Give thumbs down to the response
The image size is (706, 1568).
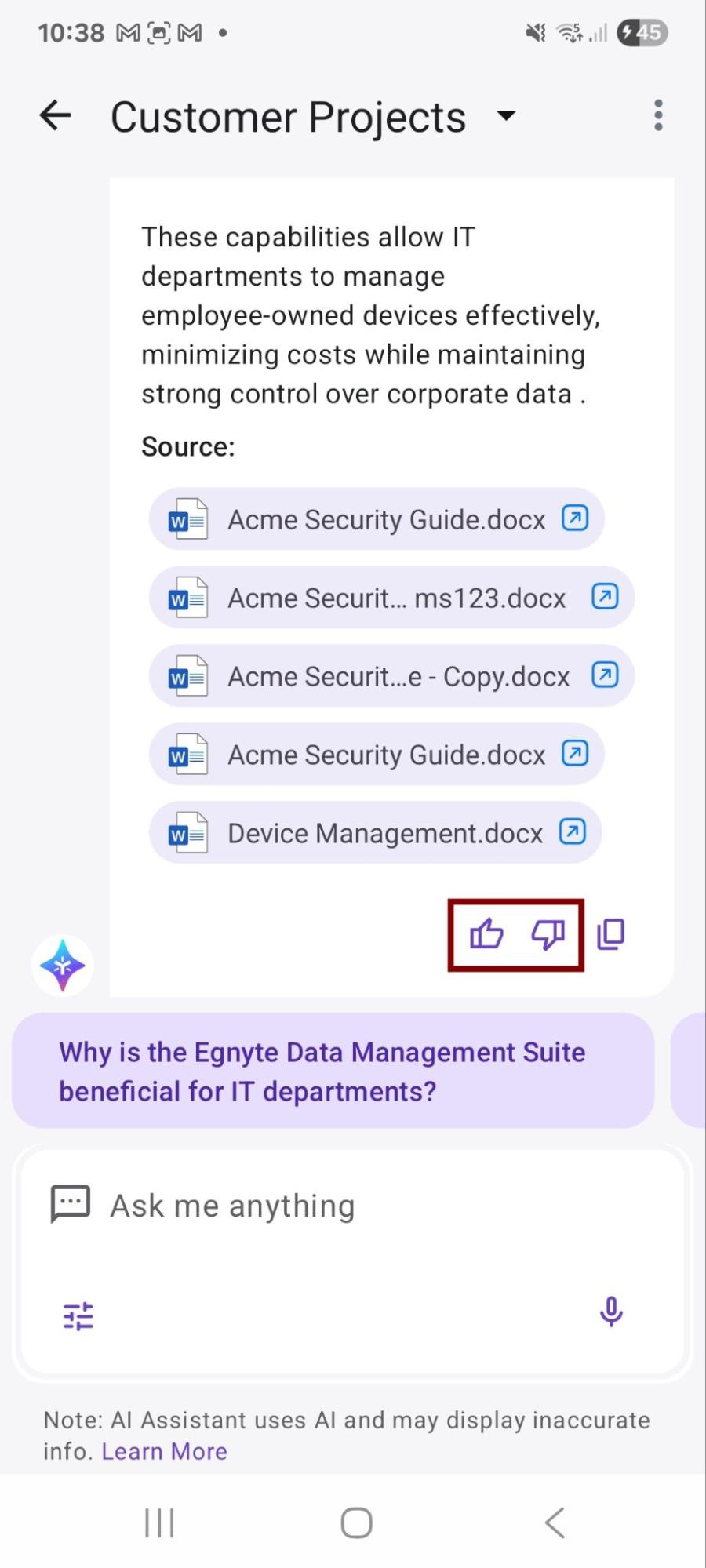[548, 934]
